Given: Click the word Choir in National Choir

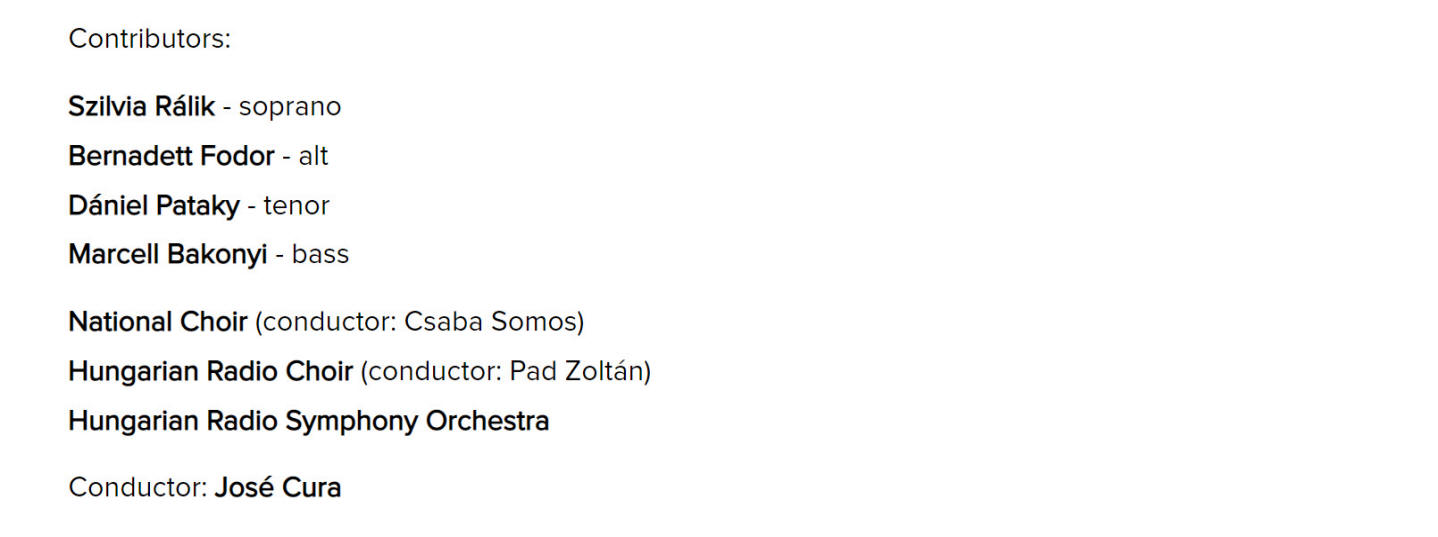Looking at the screenshot, I should (213, 322).
